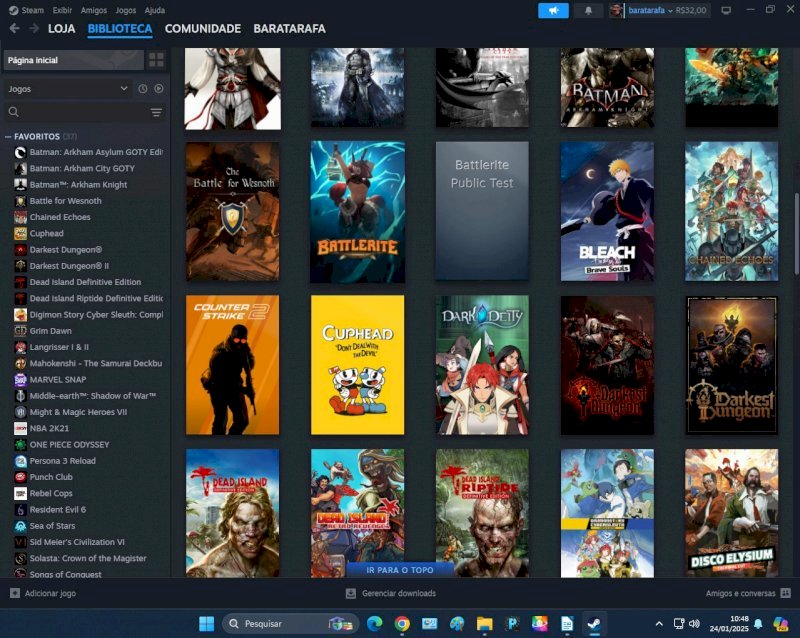Screen dimensions: 800x638
Task: Open Counter-Strike 2 cover
Action: click(x=233, y=365)
